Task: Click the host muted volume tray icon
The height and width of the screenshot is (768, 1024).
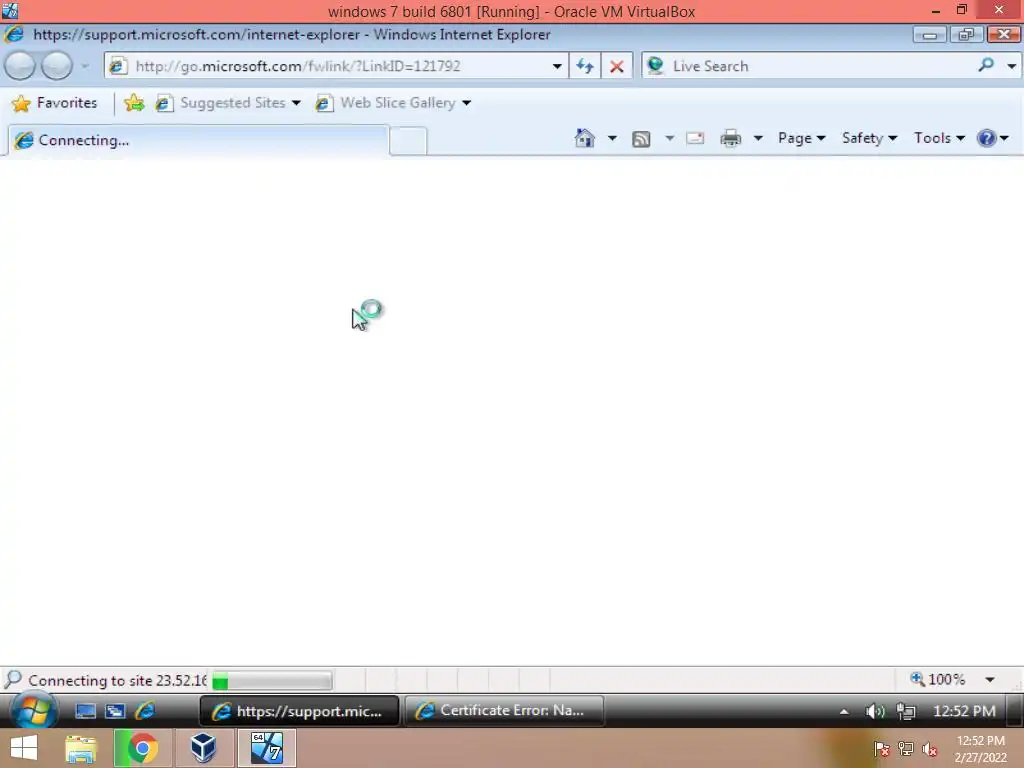Action: (x=930, y=749)
